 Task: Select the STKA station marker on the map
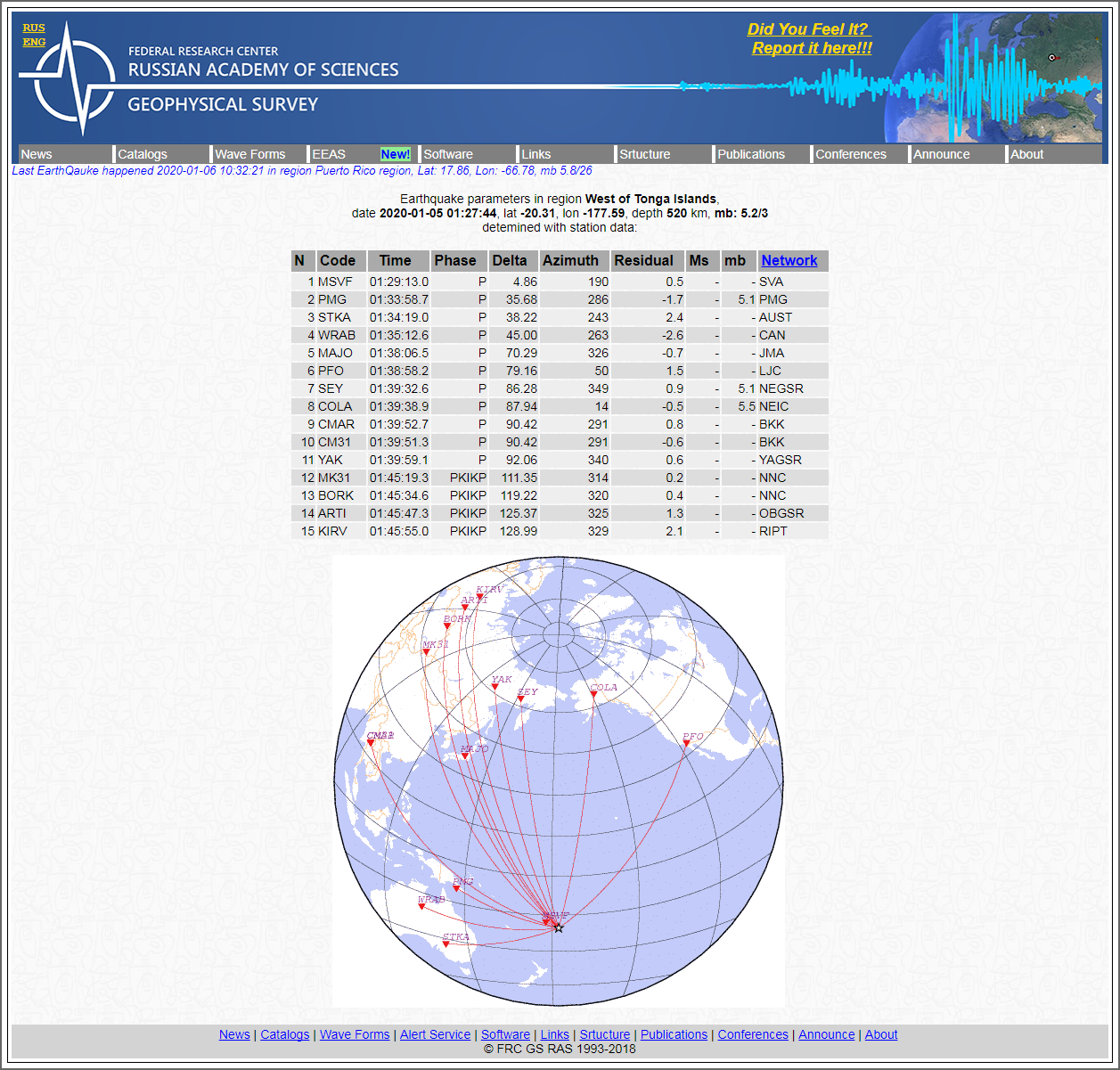(x=446, y=944)
